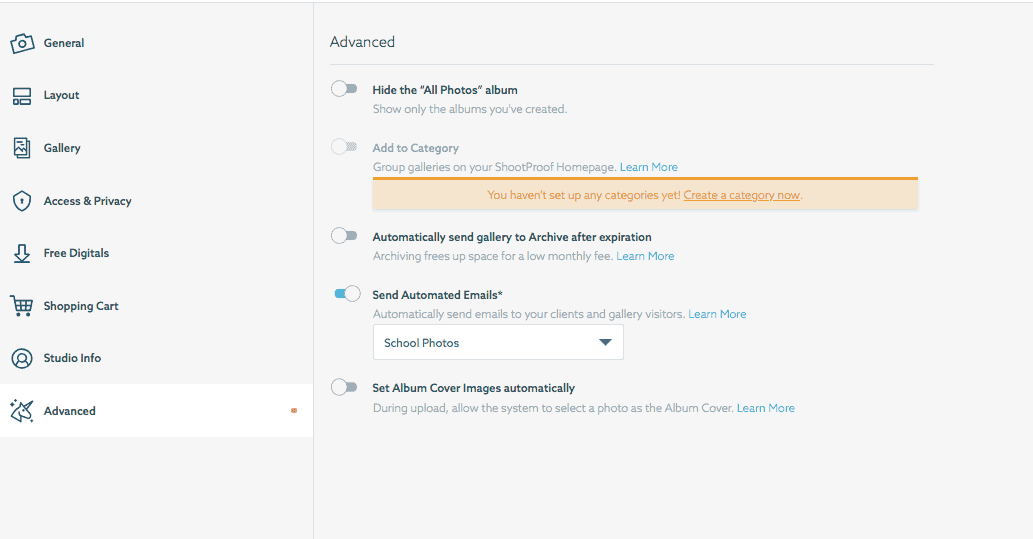Select the Advanced section label

pos(70,411)
